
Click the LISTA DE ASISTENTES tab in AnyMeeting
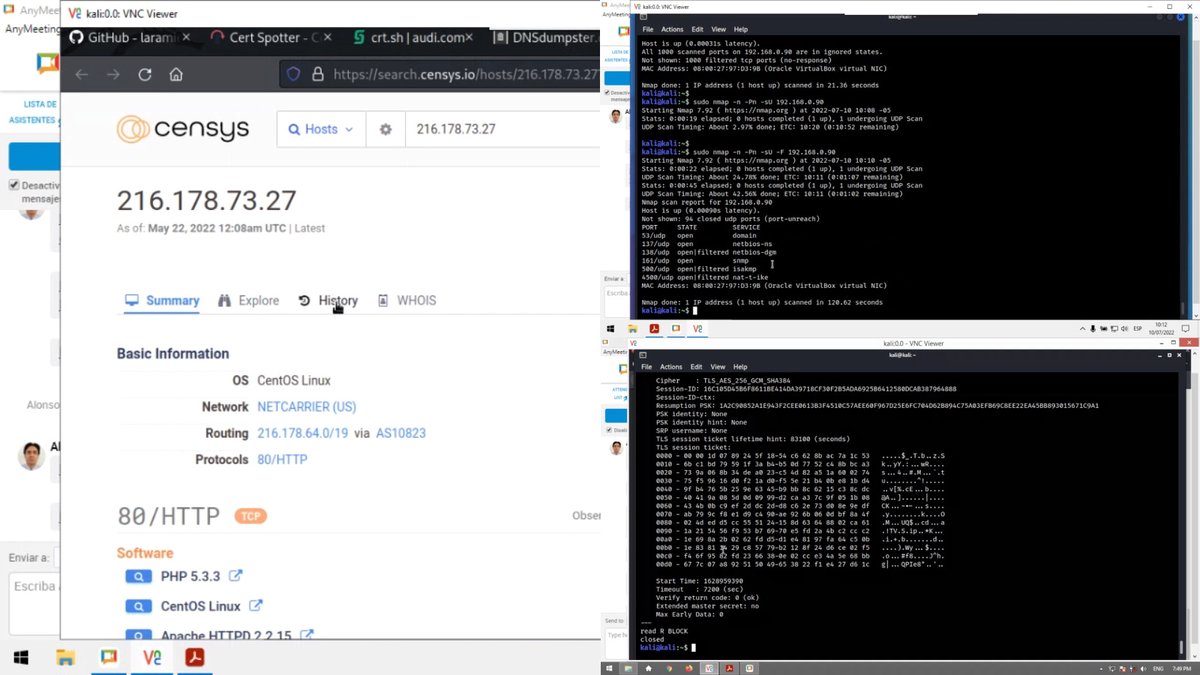[34, 111]
